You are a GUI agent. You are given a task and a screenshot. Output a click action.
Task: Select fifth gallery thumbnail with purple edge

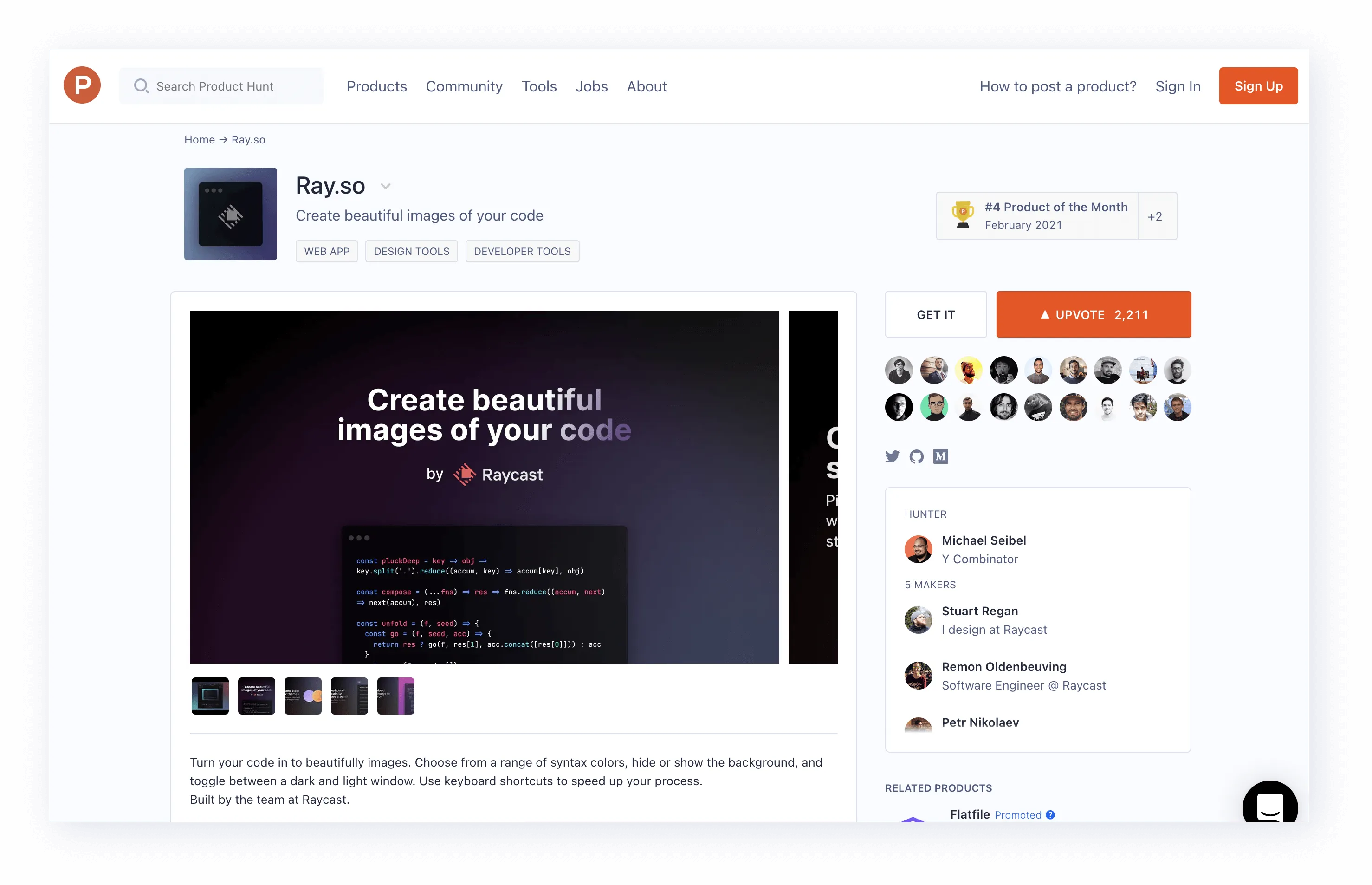[x=396, y=696]
